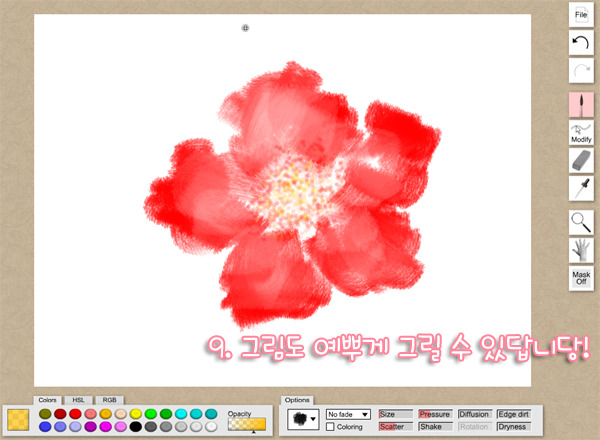Click the disabled Rotation slider
The width and height of the screenshot is (600, 440).
[x=475, y=427]
